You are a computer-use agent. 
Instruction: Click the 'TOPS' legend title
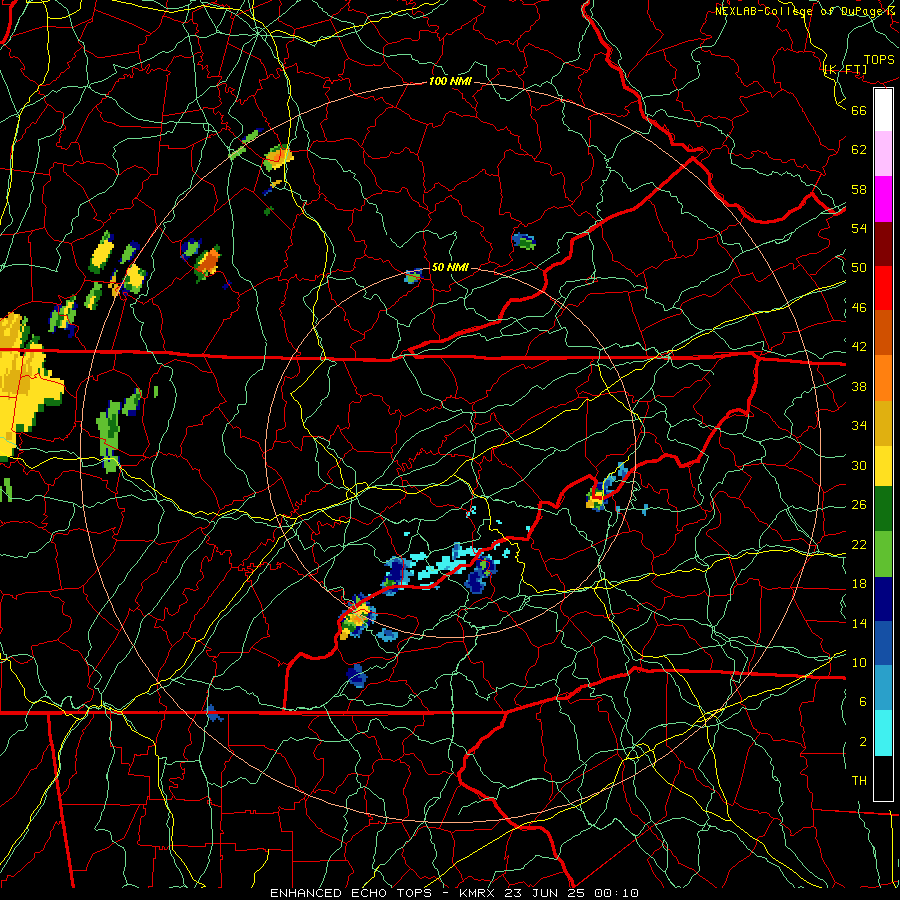click(879, 59)
